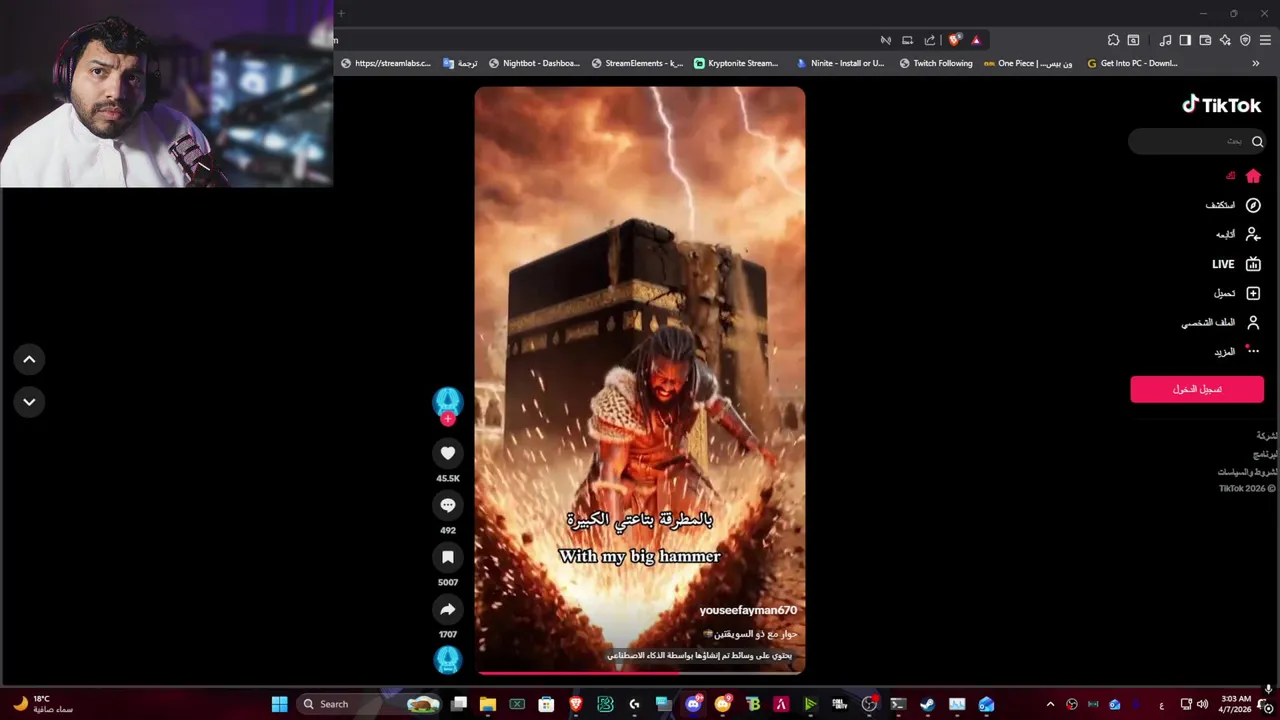
Task: Open Discord from the taskbar
Action: click(693, 704)
